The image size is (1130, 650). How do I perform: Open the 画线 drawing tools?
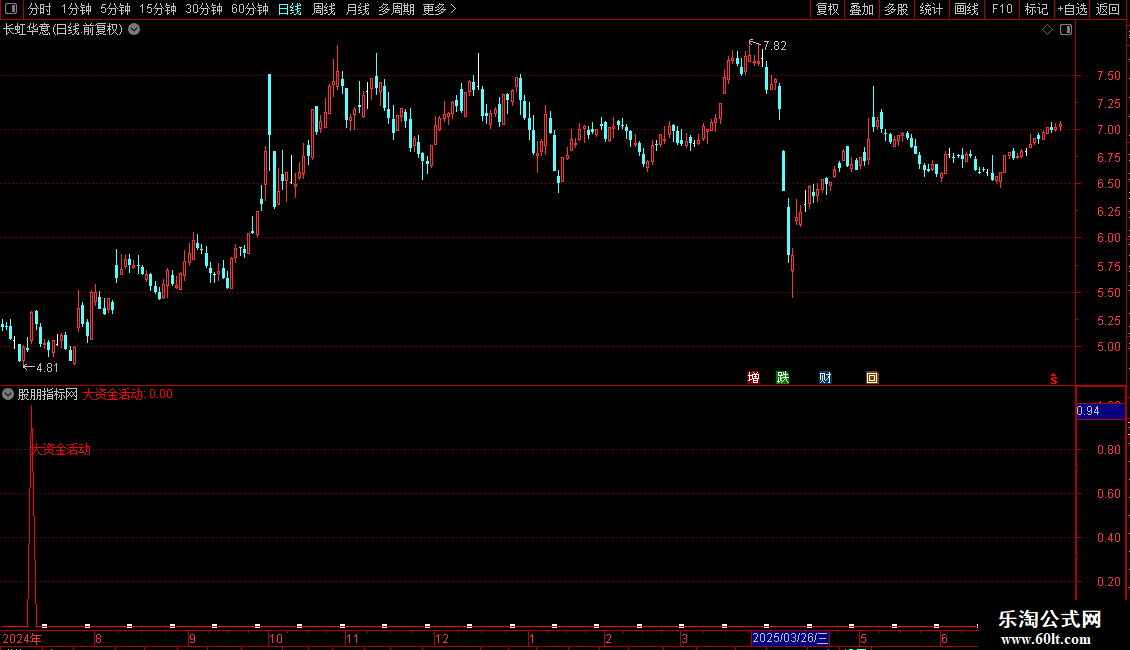point(966,9)
